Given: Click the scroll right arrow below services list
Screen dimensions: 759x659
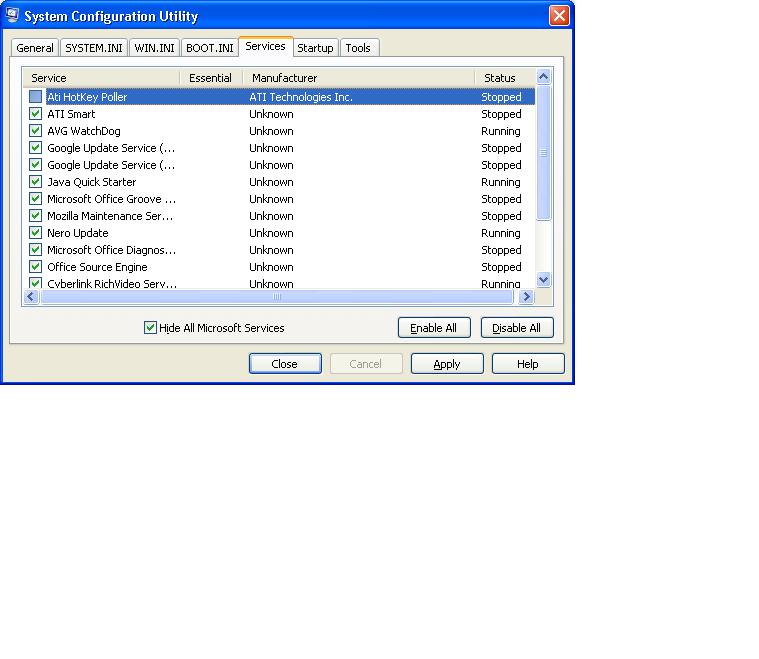Looking at the screenshot, I should pos(526,296).
